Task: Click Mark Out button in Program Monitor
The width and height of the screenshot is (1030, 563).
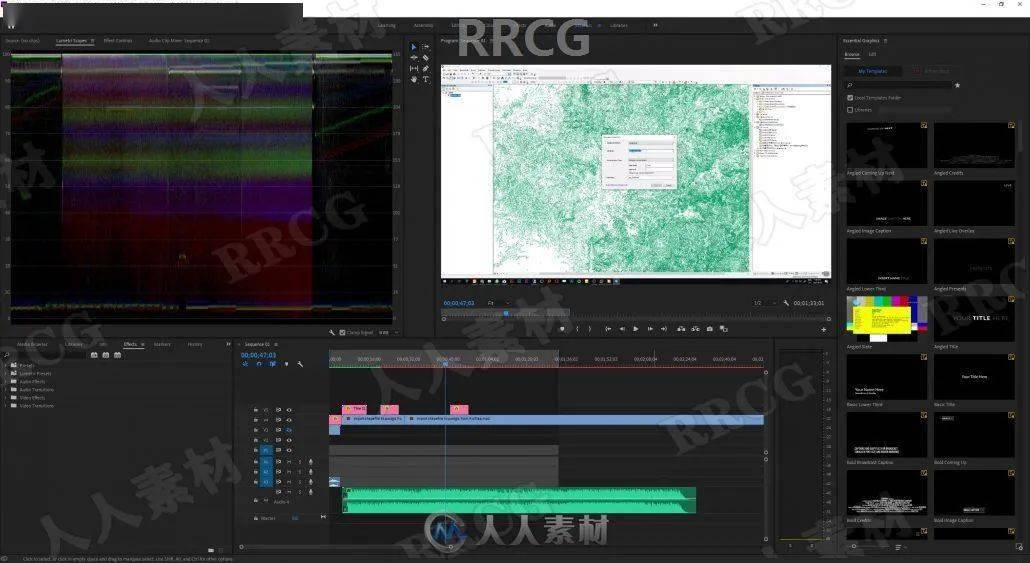Action: 590,328
